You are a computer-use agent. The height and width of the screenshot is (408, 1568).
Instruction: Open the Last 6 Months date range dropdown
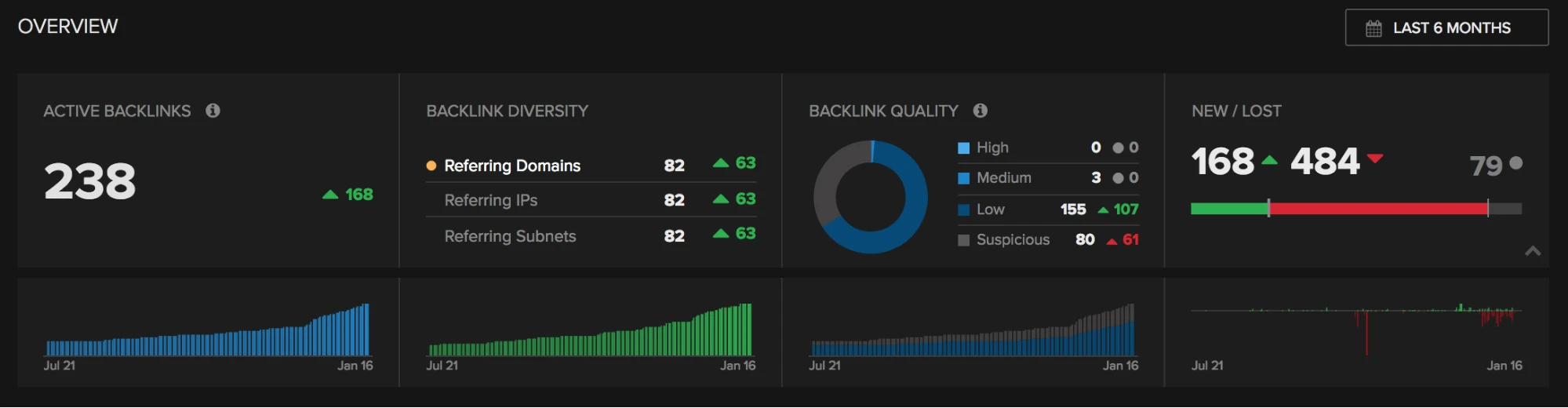1446,28
